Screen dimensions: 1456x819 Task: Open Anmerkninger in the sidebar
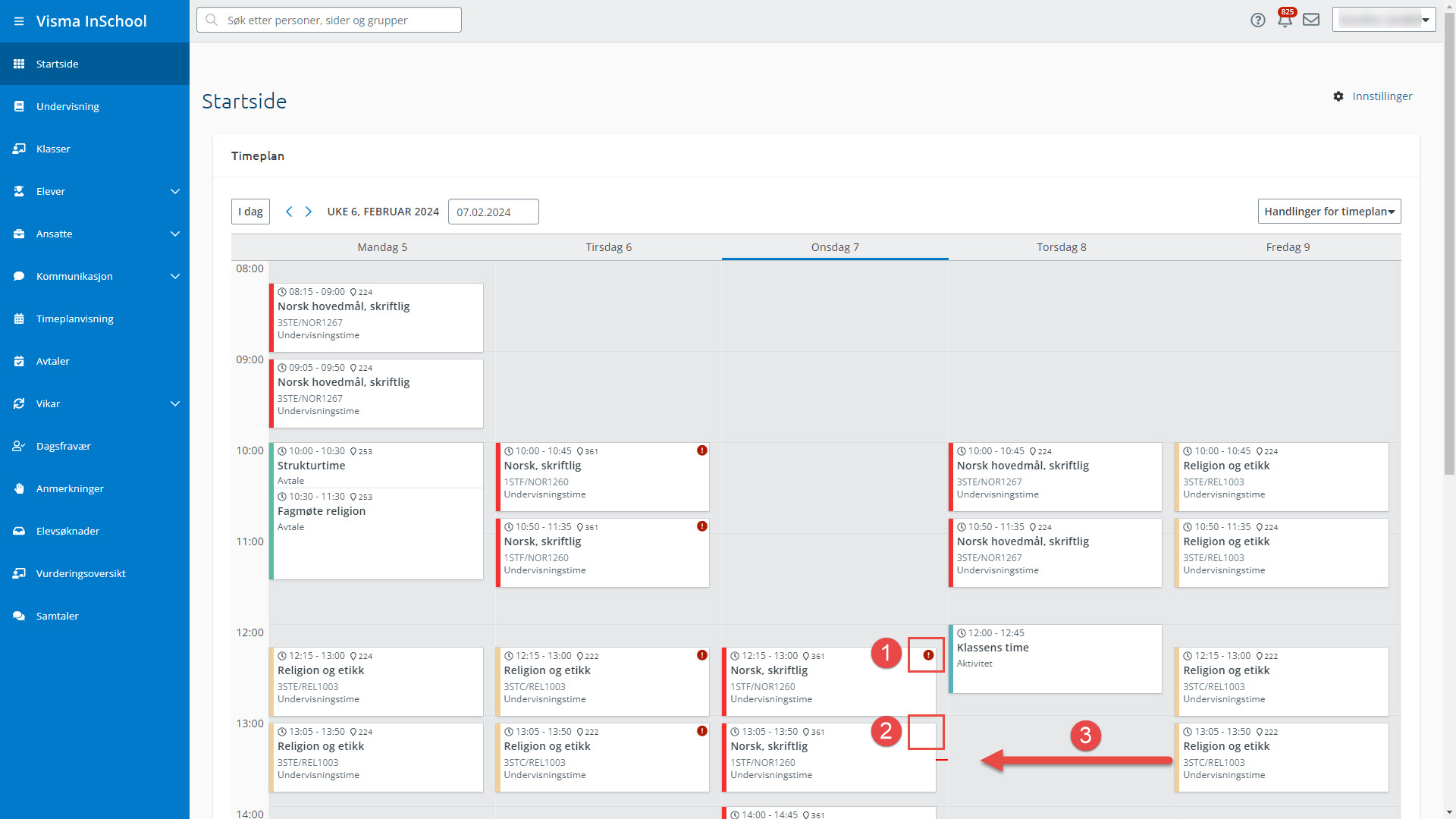tap(95, 488)
